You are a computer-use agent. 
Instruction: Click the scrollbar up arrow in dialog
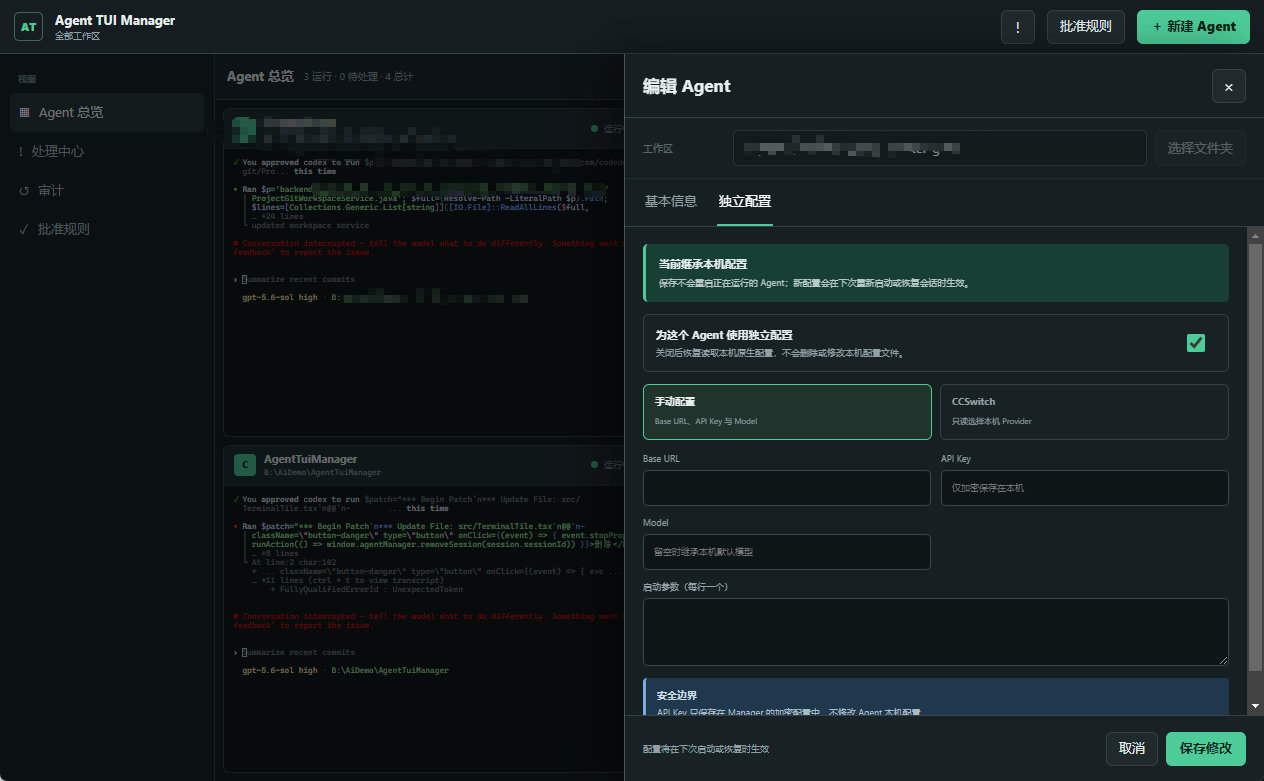point(1256,235)
